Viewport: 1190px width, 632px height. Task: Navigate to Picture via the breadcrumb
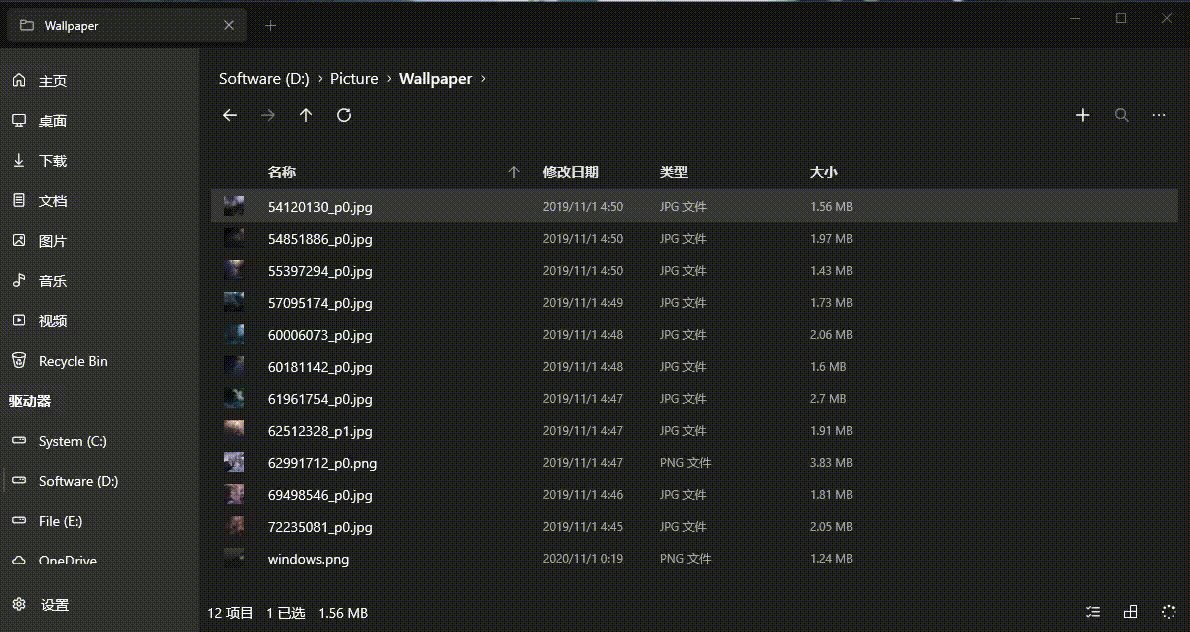[x=354, y=78]
